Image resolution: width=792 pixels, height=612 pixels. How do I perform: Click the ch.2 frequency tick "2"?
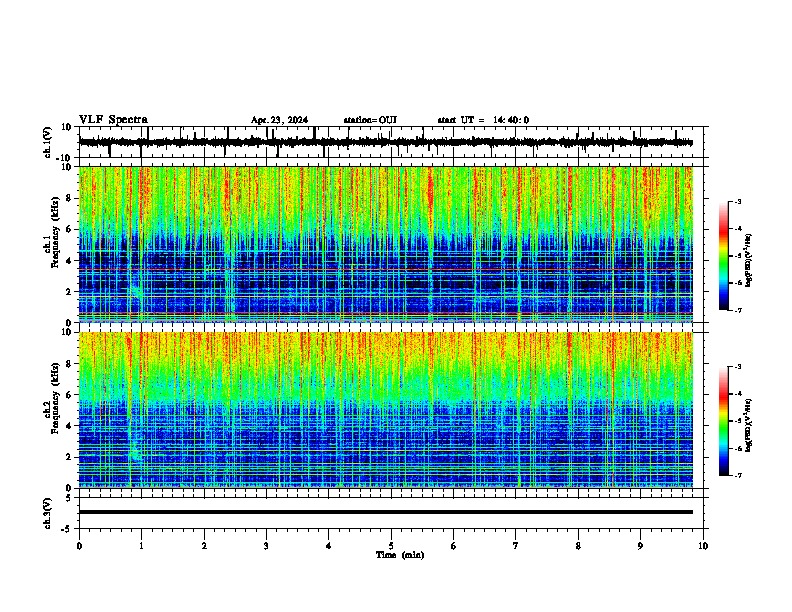click(69, 457)
